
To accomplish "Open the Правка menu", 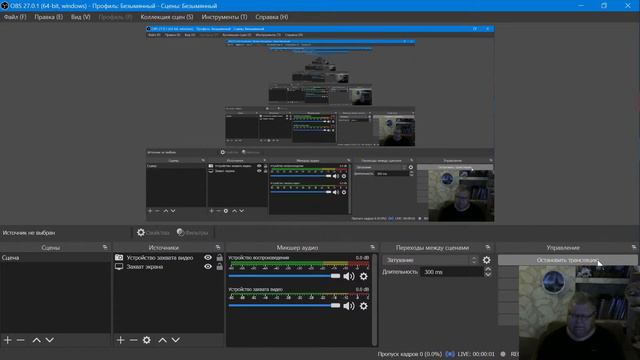I will [x=48, y=17].
